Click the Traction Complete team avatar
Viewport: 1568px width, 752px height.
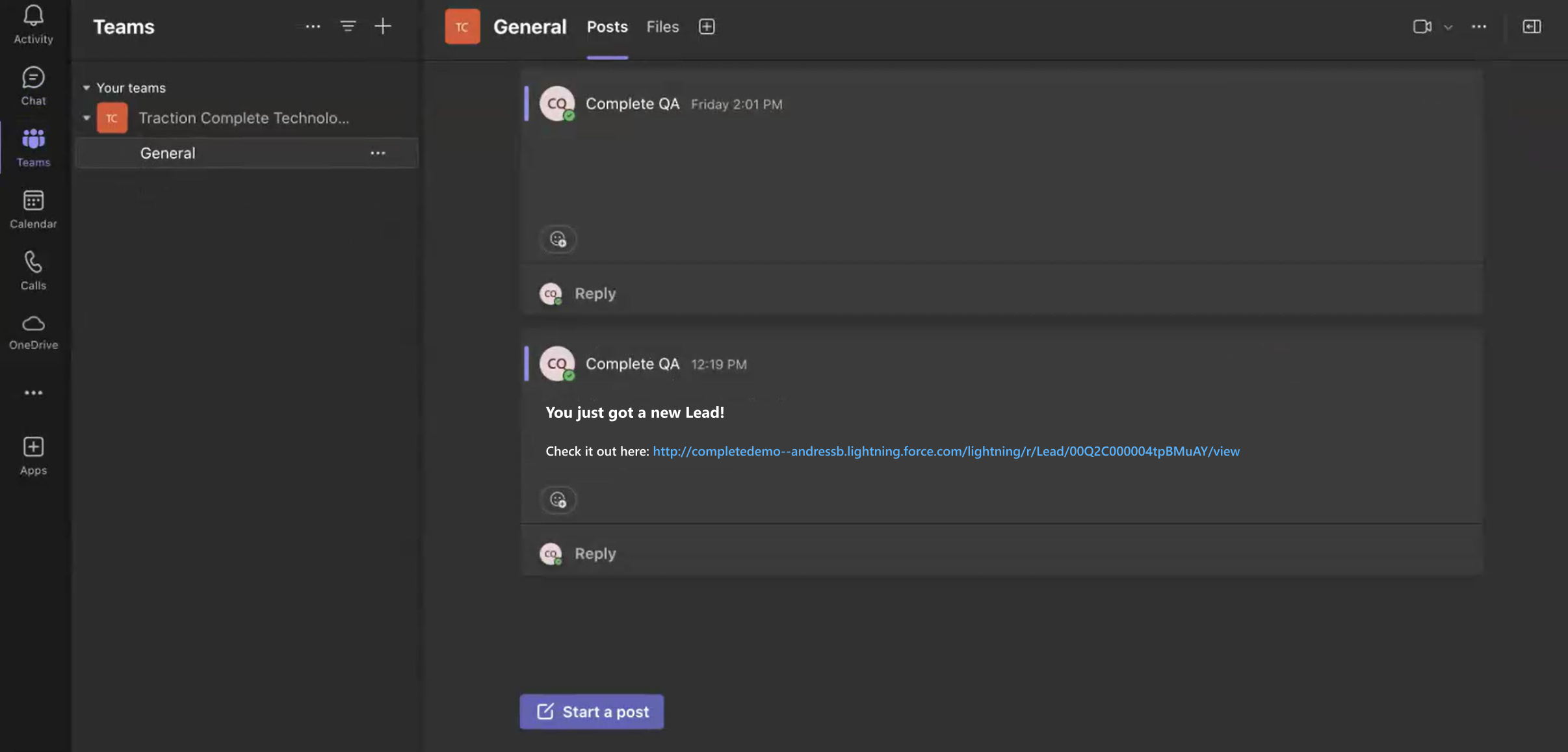click(112, 118)
